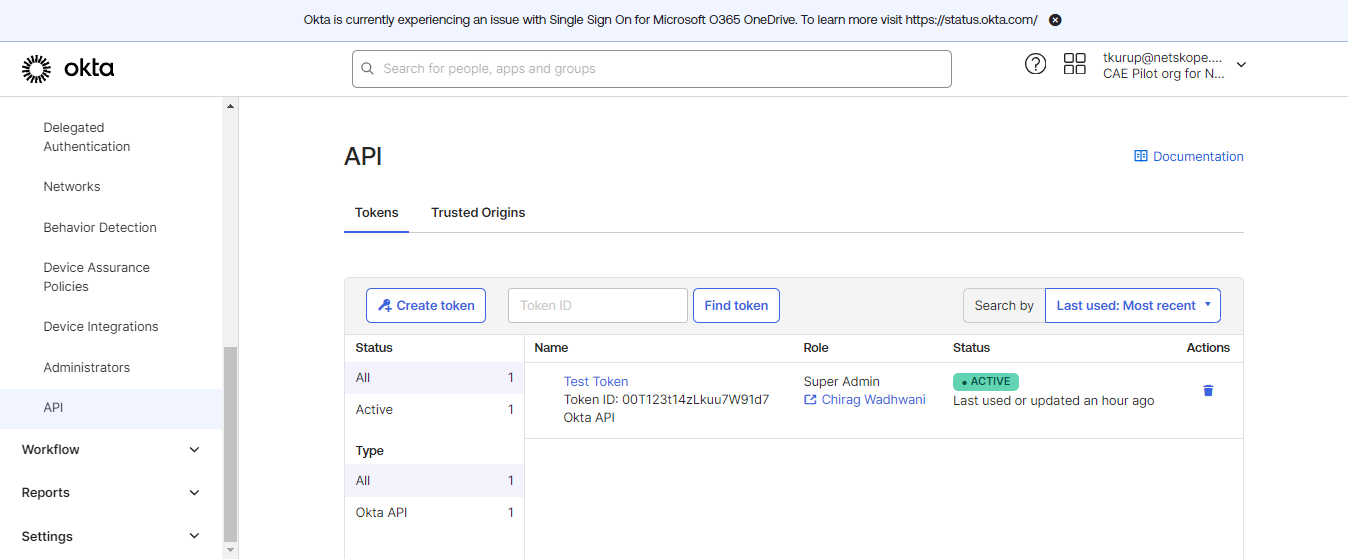Delete Test Token with trash icon
This screenshot has width=1348, height=559.
[1208, 390]
